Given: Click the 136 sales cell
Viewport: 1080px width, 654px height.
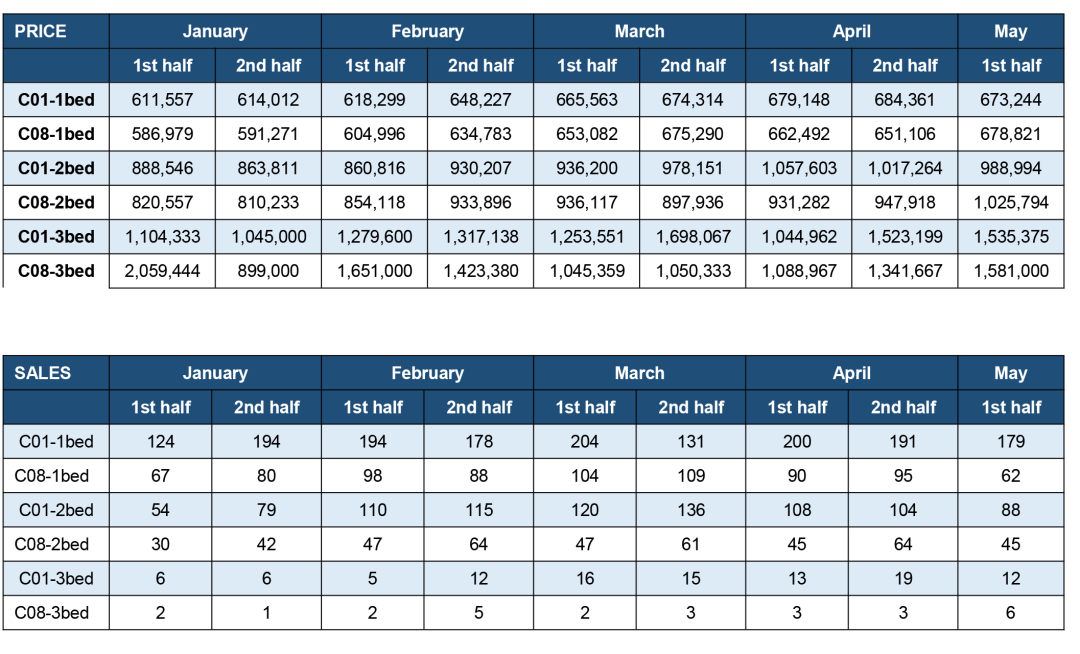Looking at the screenshot, I should [691, 510].
